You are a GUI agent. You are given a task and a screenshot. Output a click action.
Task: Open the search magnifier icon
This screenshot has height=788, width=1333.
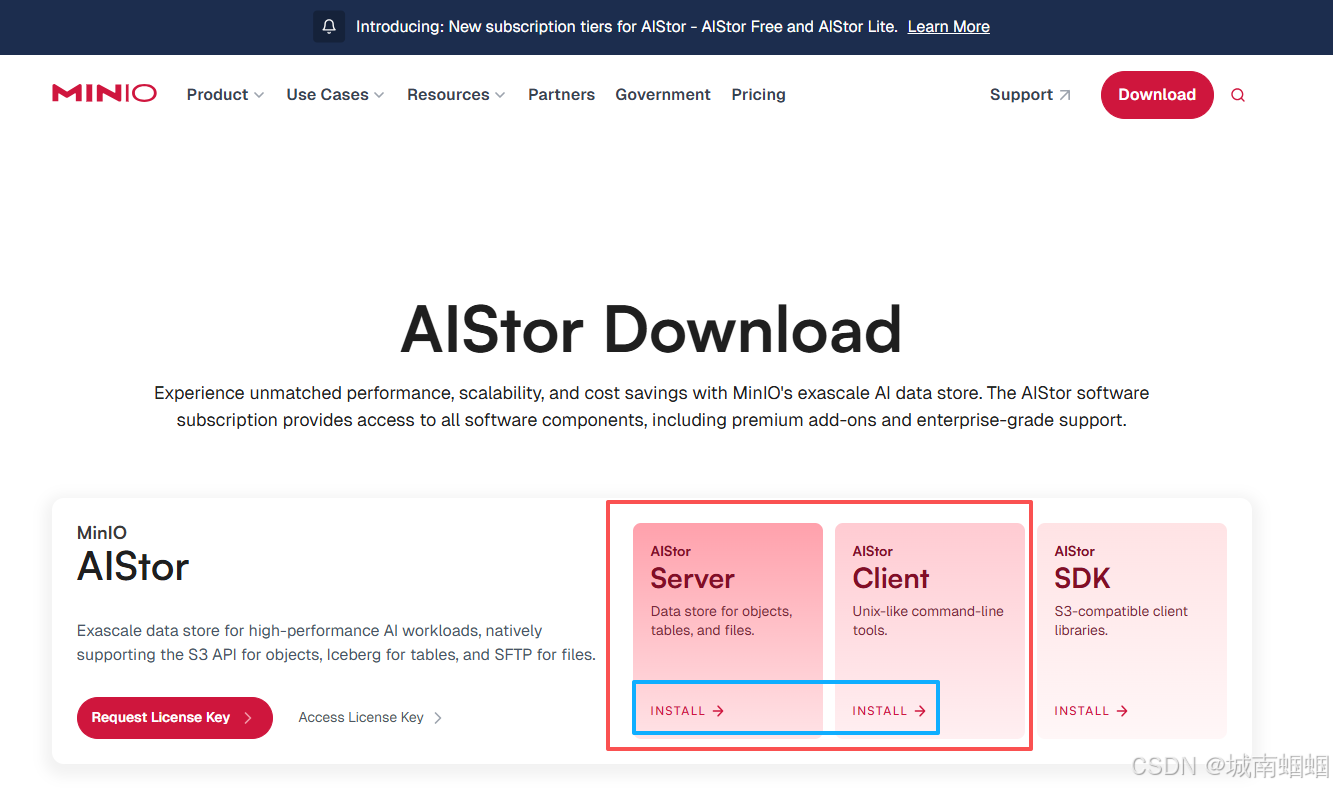click(x=1238, y=95)
